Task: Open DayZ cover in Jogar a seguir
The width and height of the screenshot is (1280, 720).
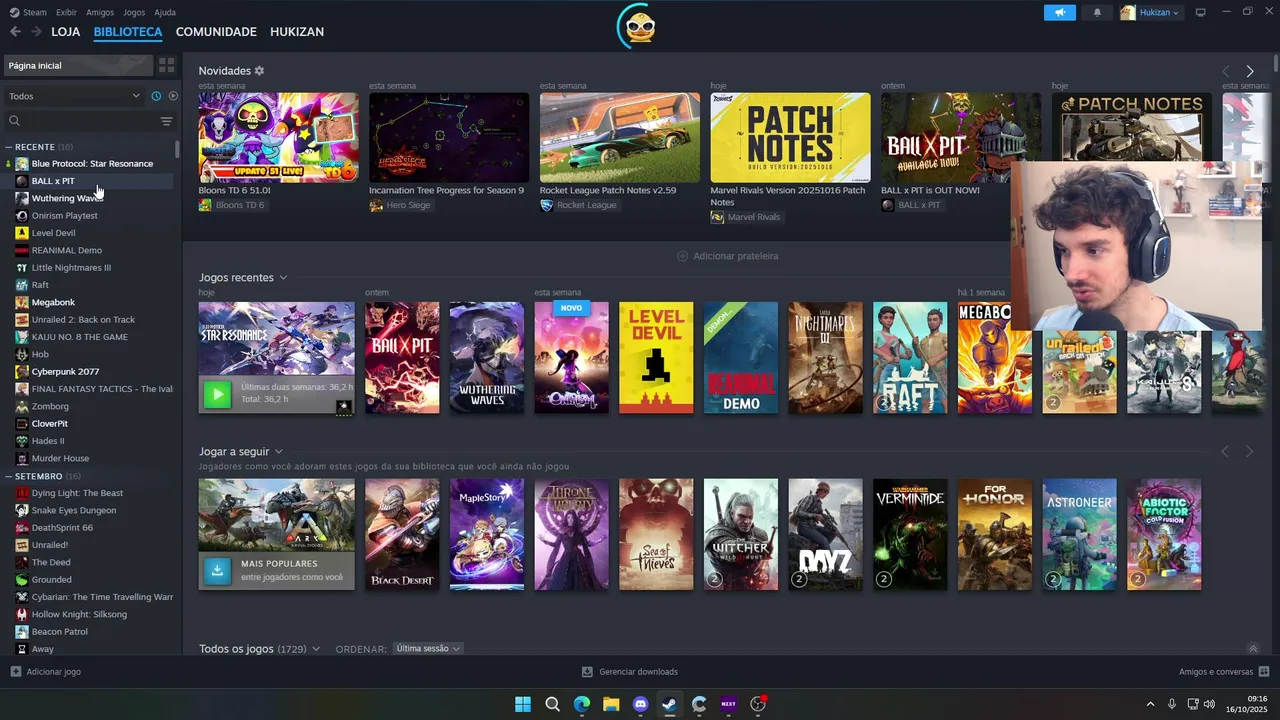Action: (825, 535)
